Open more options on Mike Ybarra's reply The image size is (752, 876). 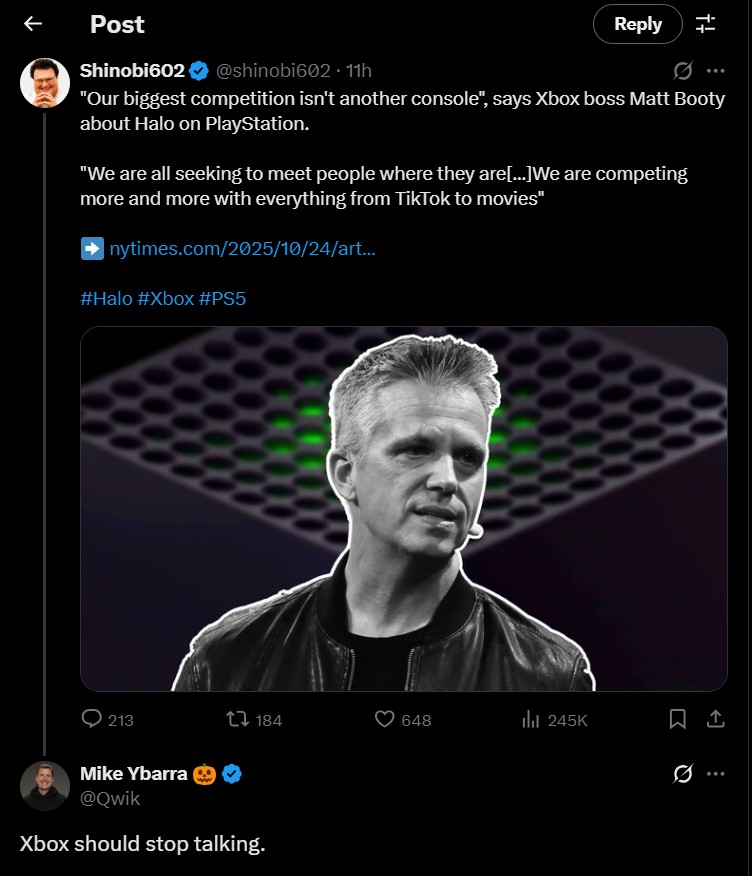[x=716, y=774]
